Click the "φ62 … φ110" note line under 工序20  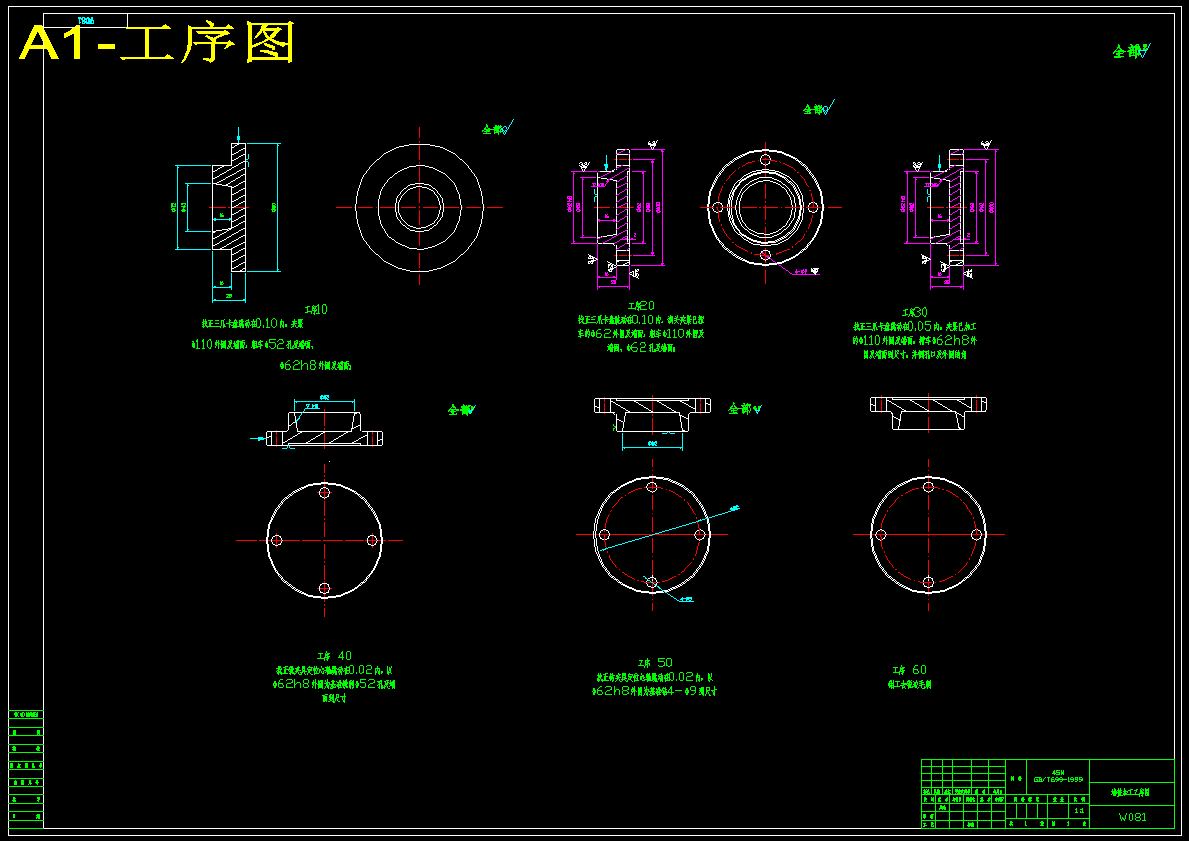click(641, 334)
